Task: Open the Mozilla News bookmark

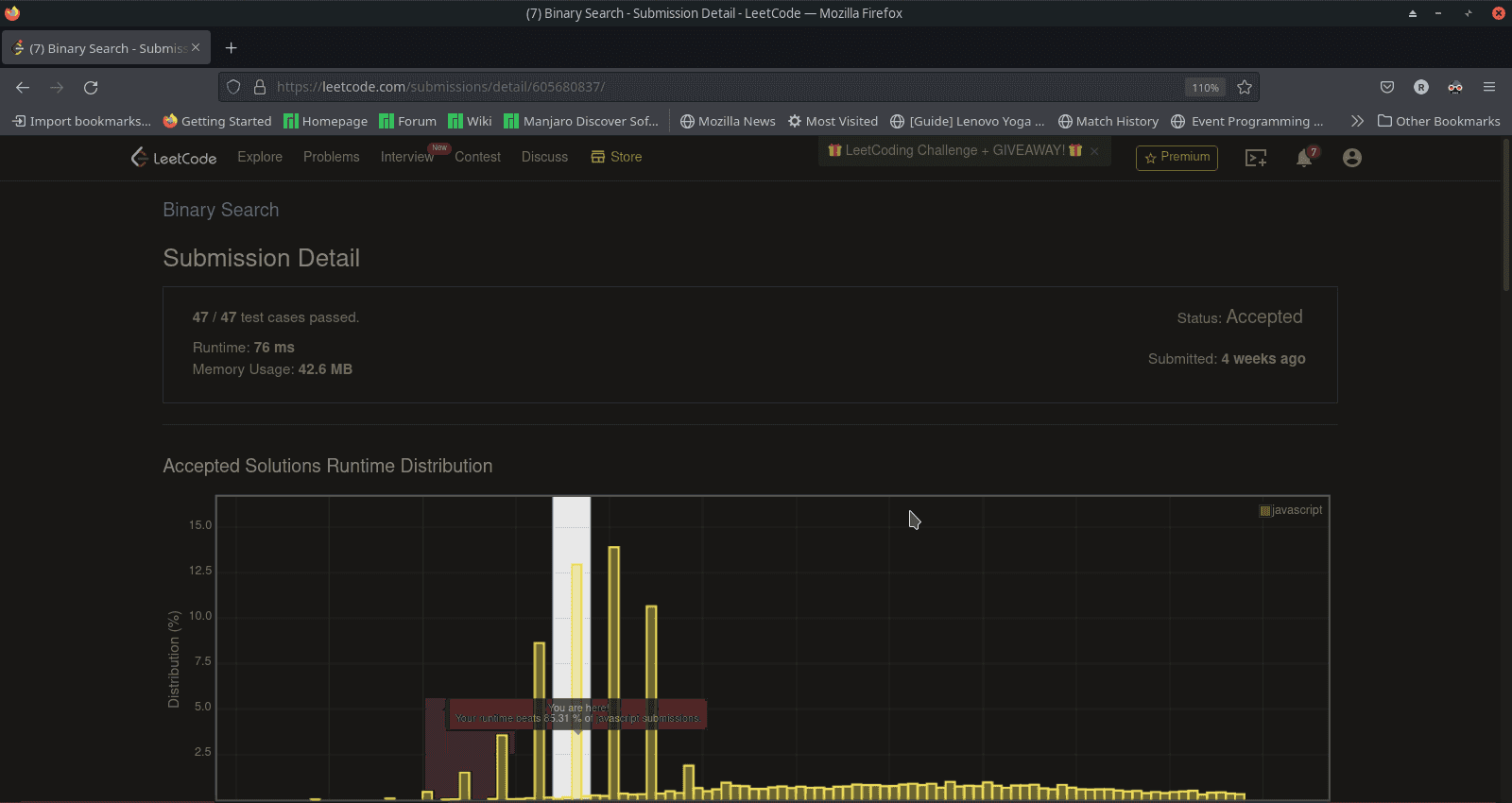Action: click(x=728, y=121)
